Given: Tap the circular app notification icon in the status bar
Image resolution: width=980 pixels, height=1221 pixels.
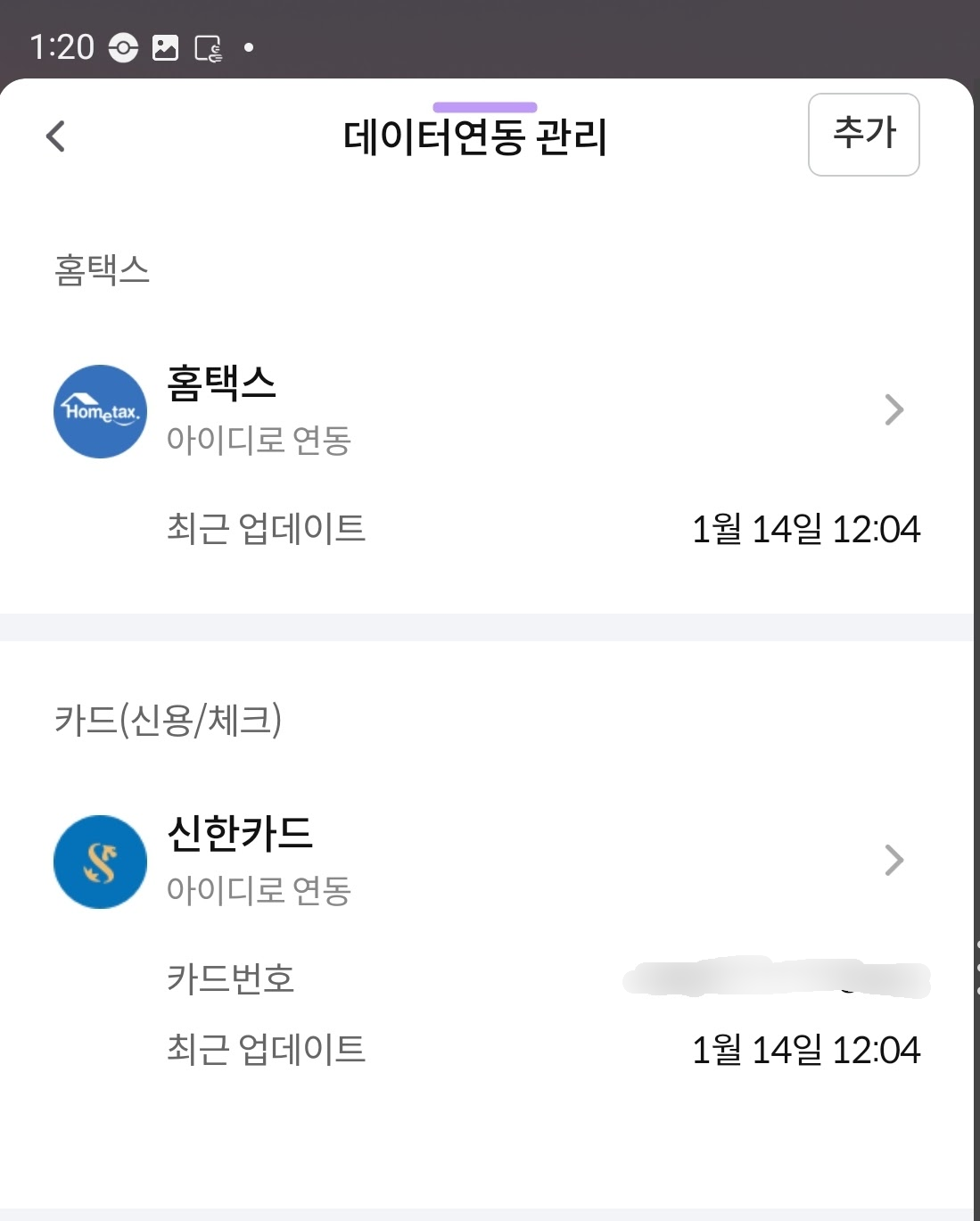Looking at the screenshot, I should point(123,47).
